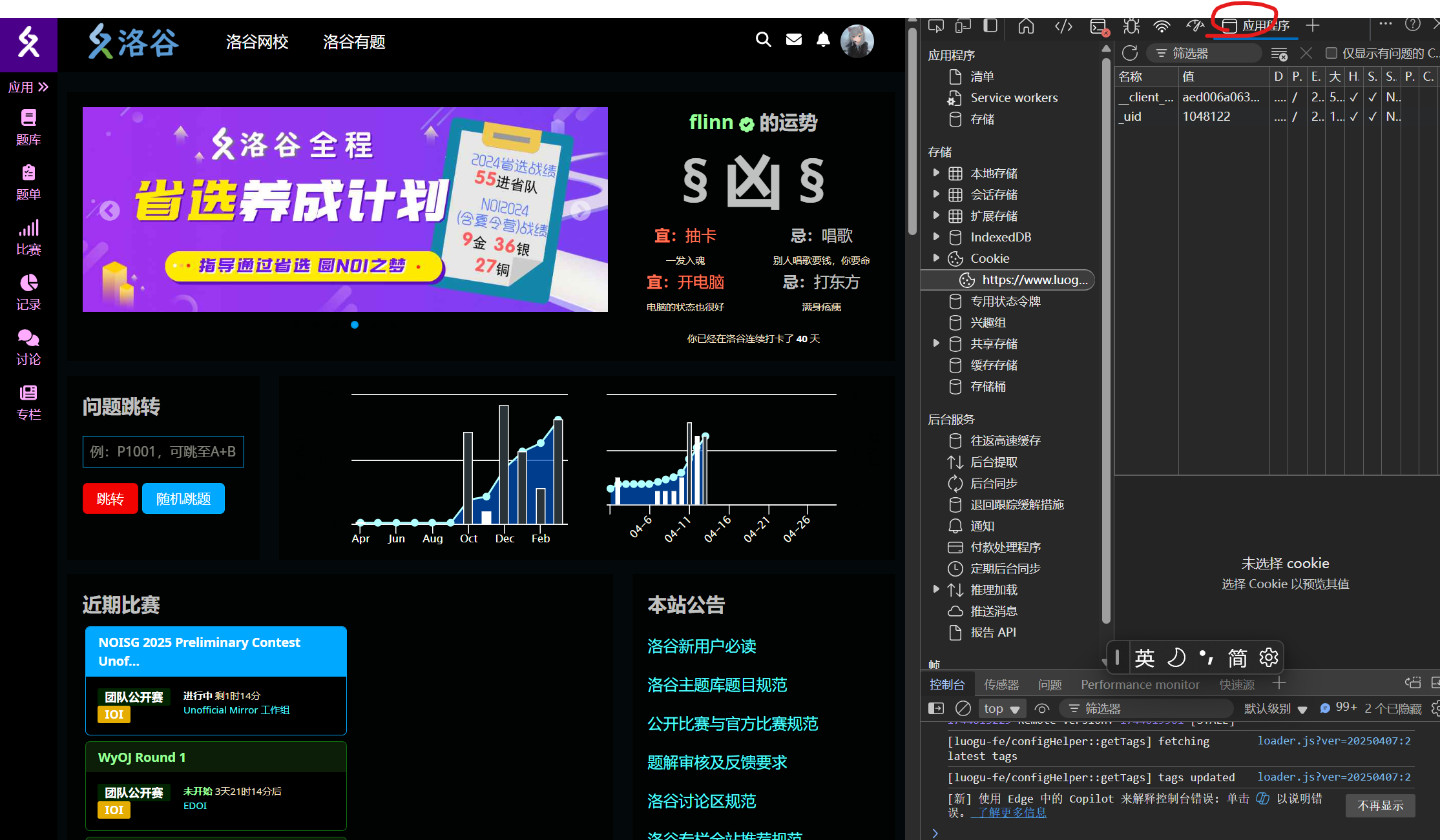This screenshot has height=840, width=1440.
Task: Switch to the 快速源 quick source tab
Action: click(1237, 685)
